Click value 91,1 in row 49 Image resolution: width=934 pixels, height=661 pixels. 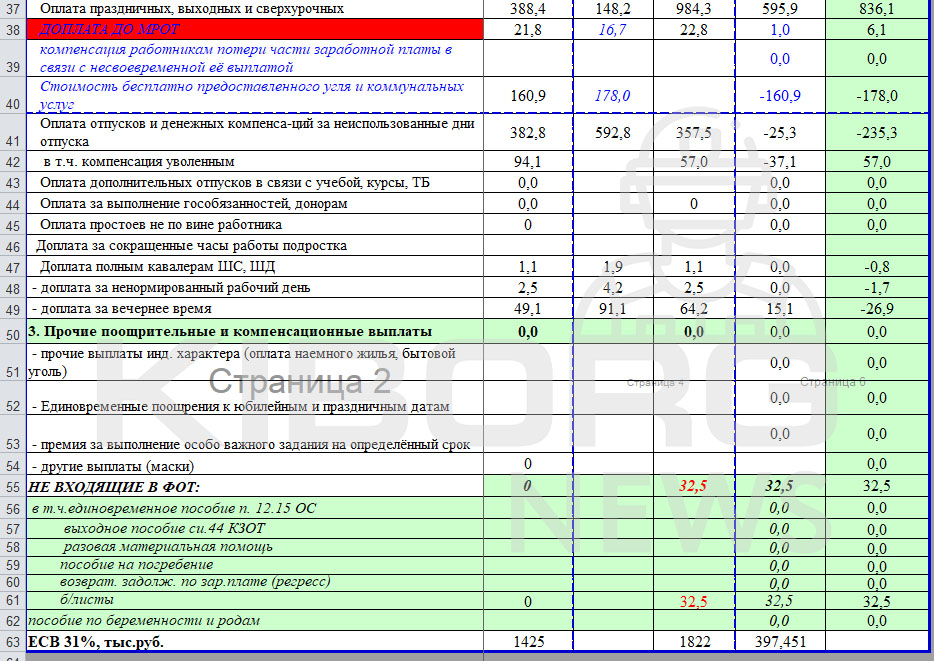pyautogui.click(x=612, y=308)
